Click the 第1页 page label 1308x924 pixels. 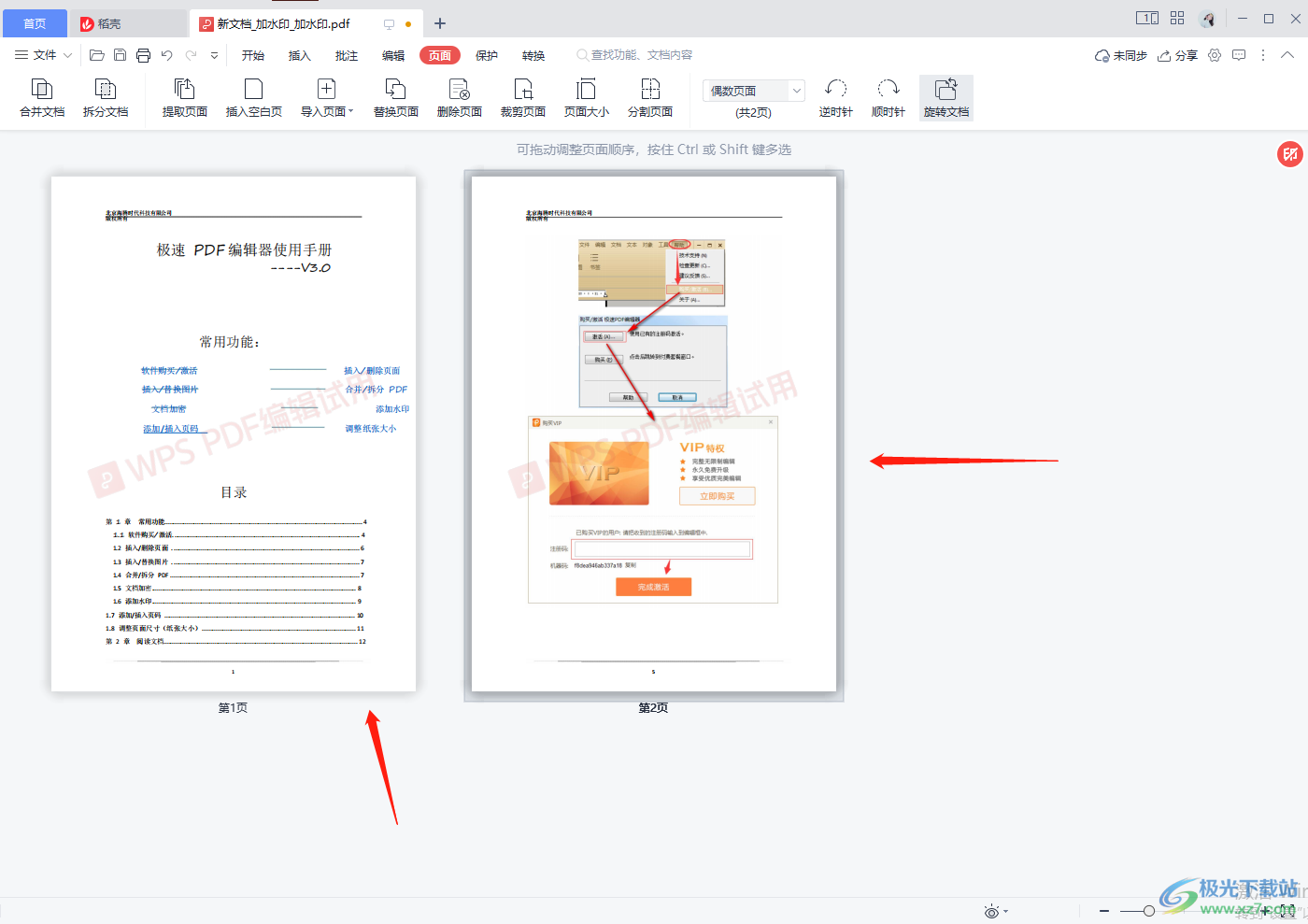pyautogui.click(x=234, y=708)
